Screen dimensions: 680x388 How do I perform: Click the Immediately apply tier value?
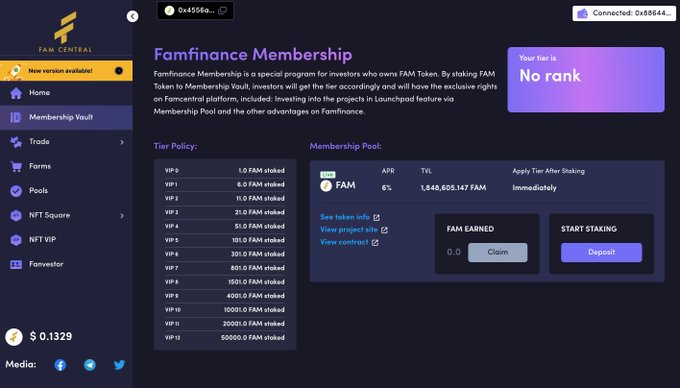[534, 188]
